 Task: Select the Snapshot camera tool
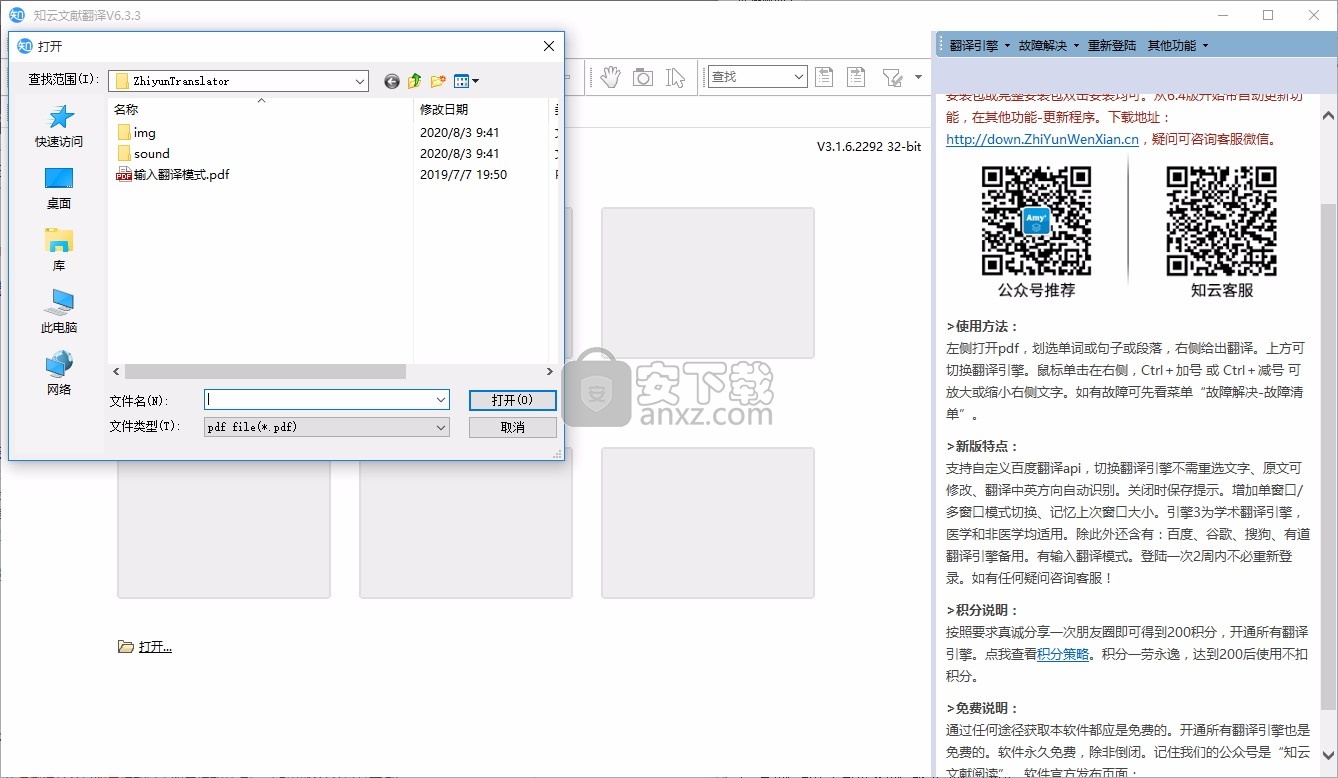click(643, 77)
